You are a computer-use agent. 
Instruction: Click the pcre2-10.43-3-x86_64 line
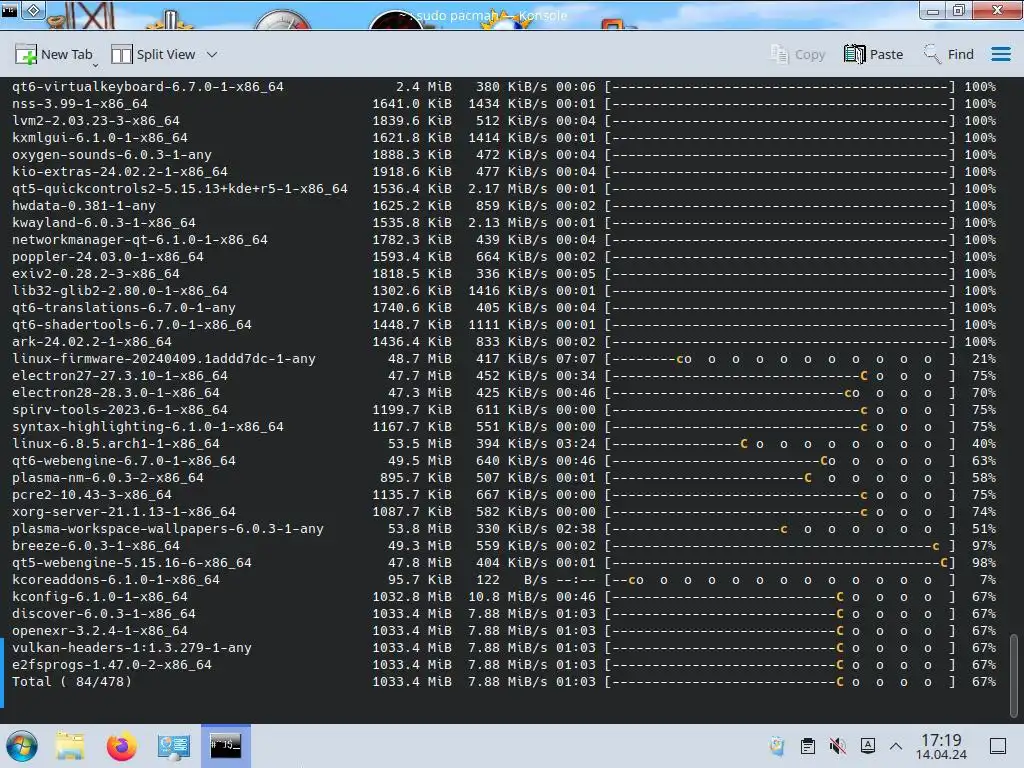click(504, 494)
